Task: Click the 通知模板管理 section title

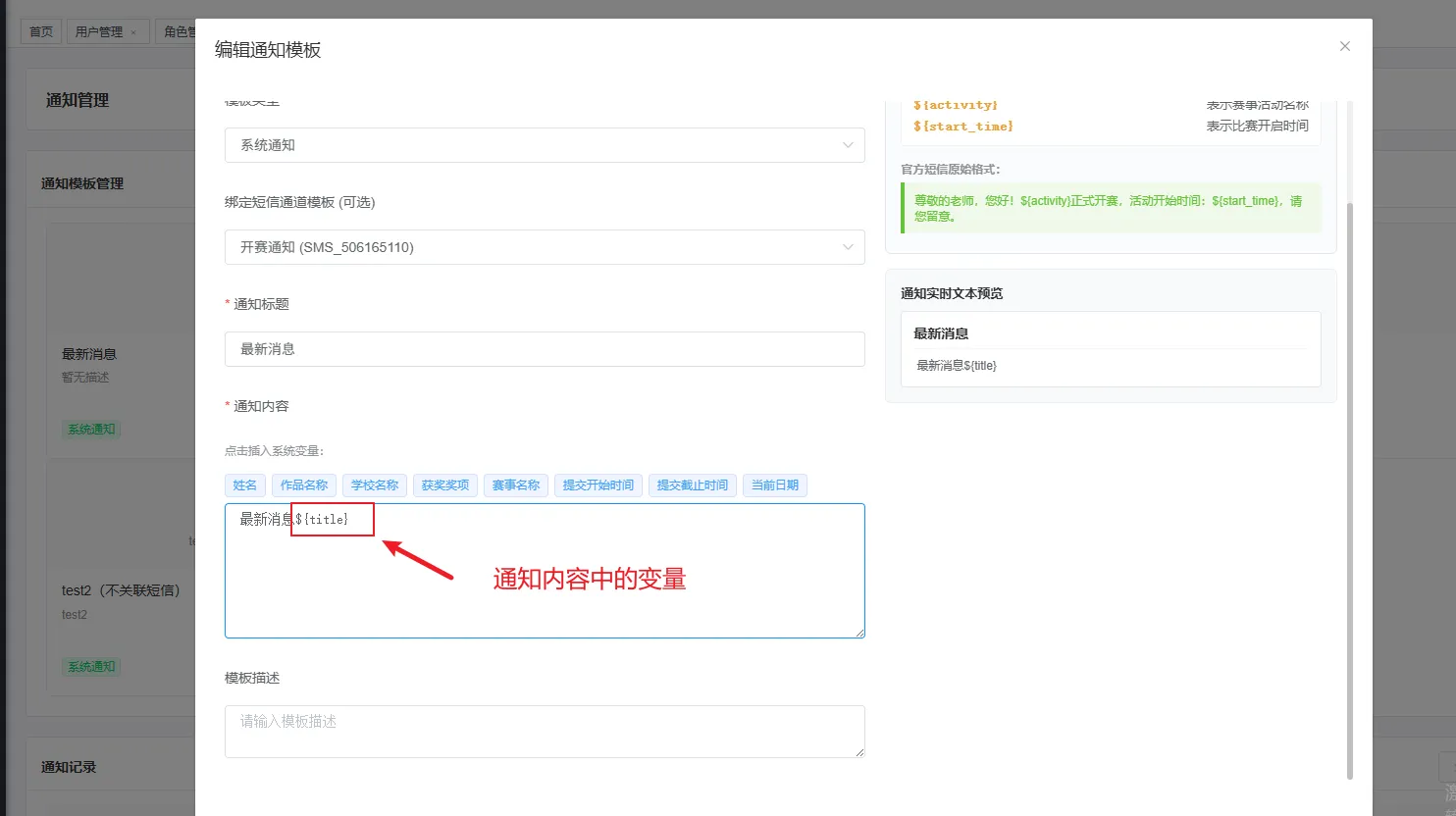Action: tap(82, 183)
